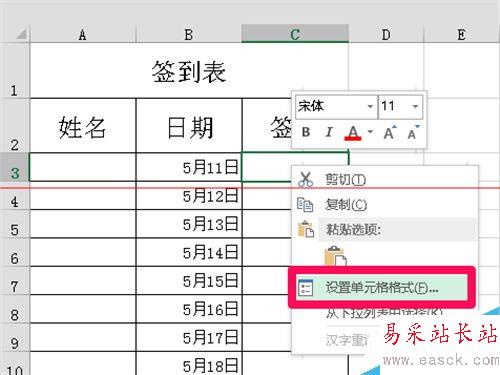Click the cell containing 5月11日

[189, 167]
